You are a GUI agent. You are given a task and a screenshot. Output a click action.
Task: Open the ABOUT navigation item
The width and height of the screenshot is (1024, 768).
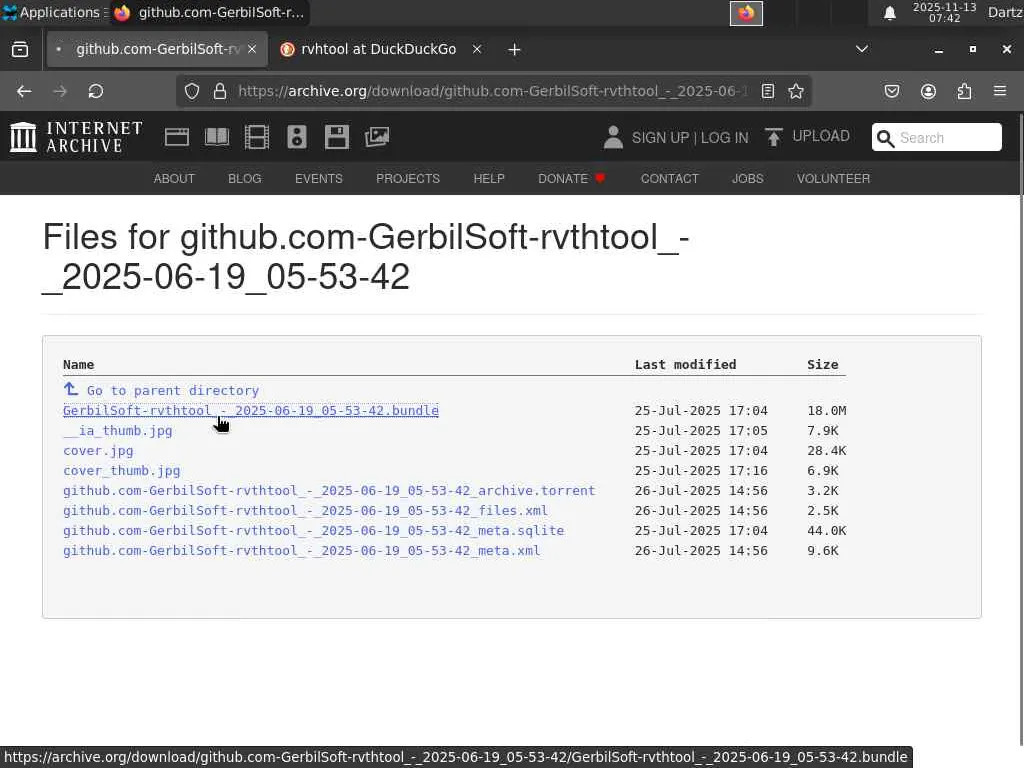click(x=174, y=178)
